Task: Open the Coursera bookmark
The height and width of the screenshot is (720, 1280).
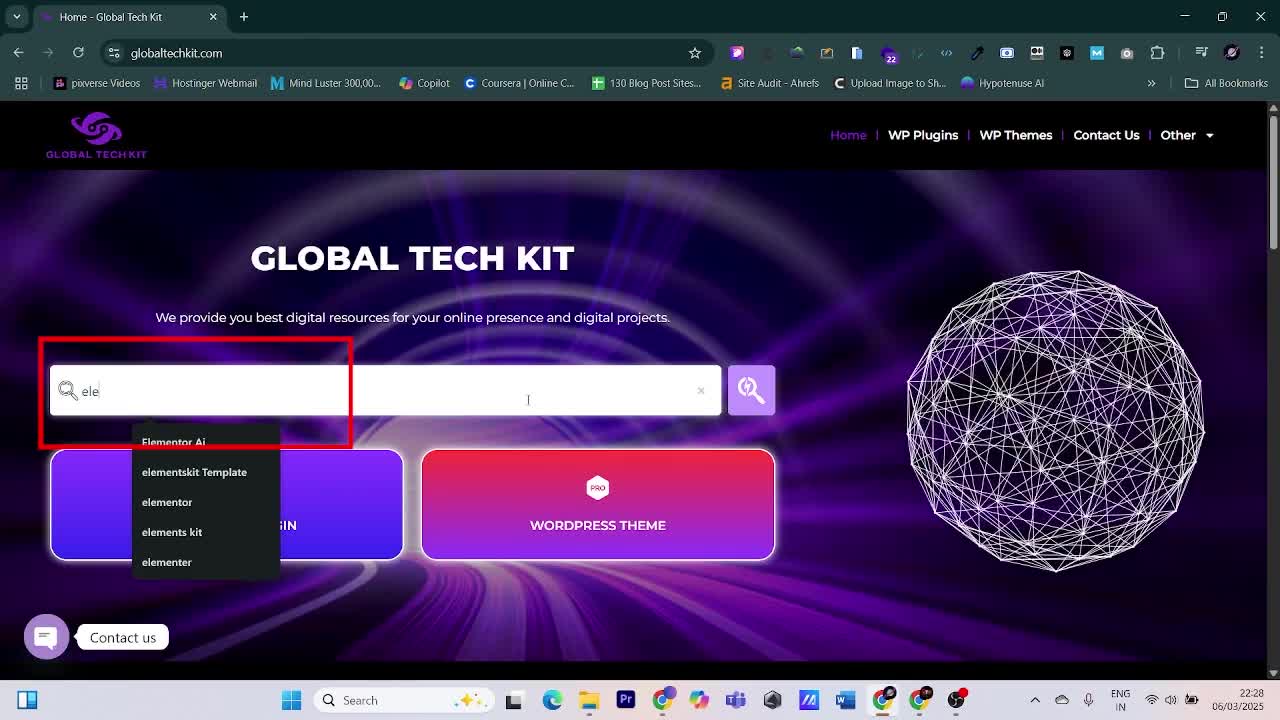Action: coord(519,83)
